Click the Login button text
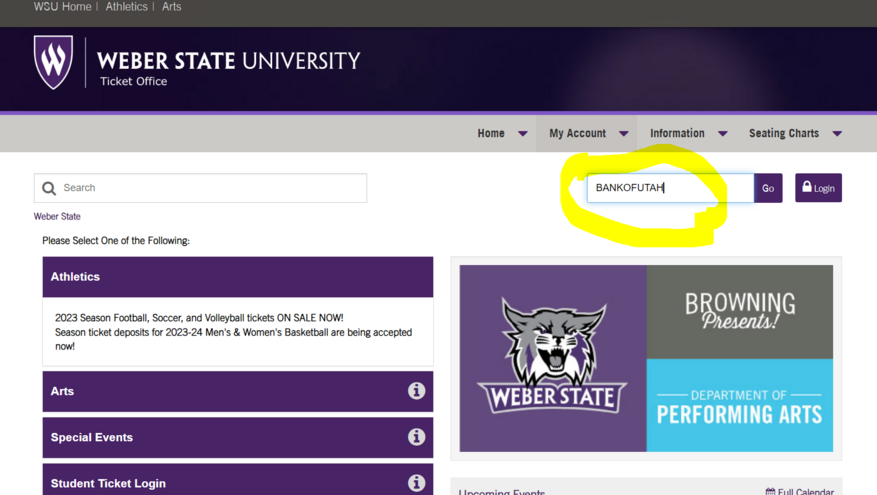Screen dimensions: 877x495 (824, 188)
